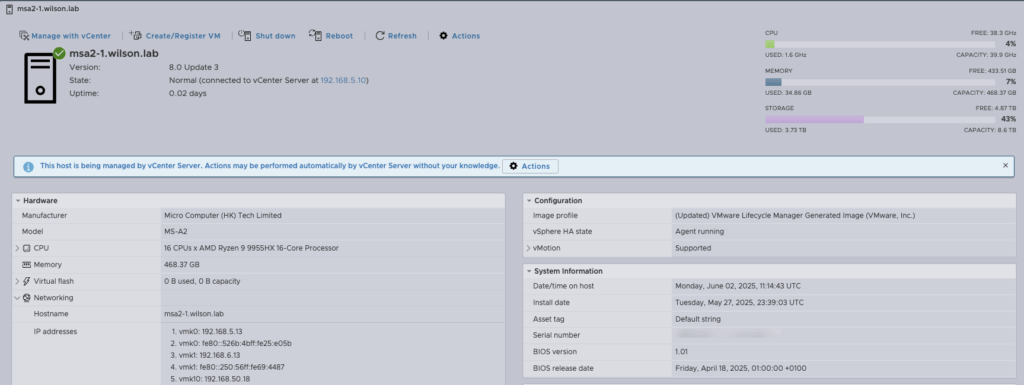Select the model value MS-A2
Screen dimensions: 1024x385
[176, 232]
